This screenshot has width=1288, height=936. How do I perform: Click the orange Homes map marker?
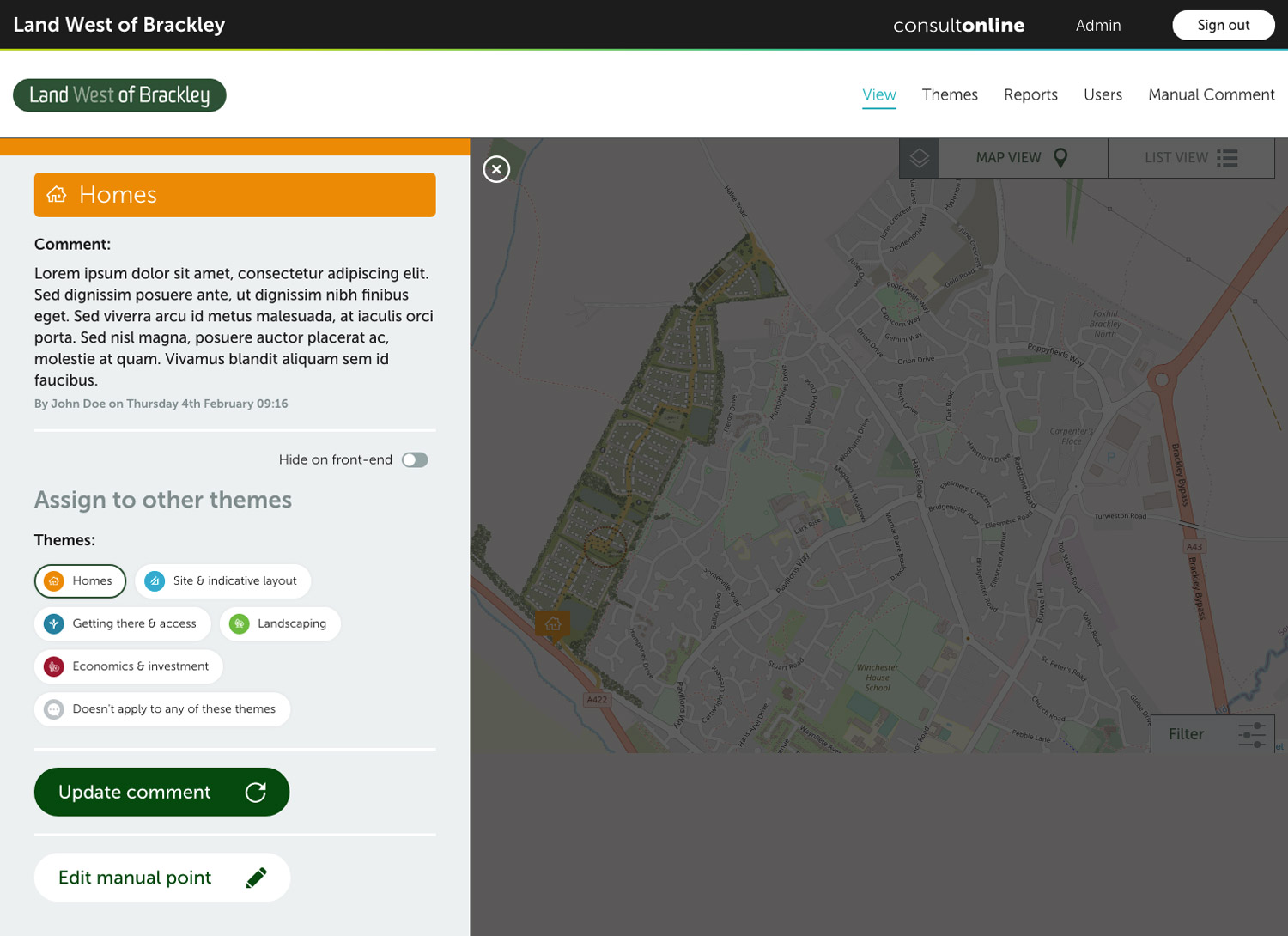pos(552,625)
